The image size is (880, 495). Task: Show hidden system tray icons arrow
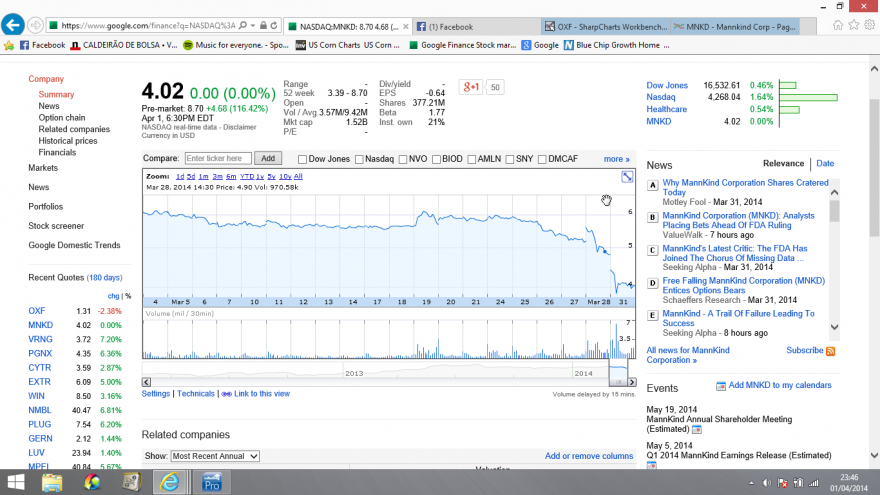(x=751, y=483)
